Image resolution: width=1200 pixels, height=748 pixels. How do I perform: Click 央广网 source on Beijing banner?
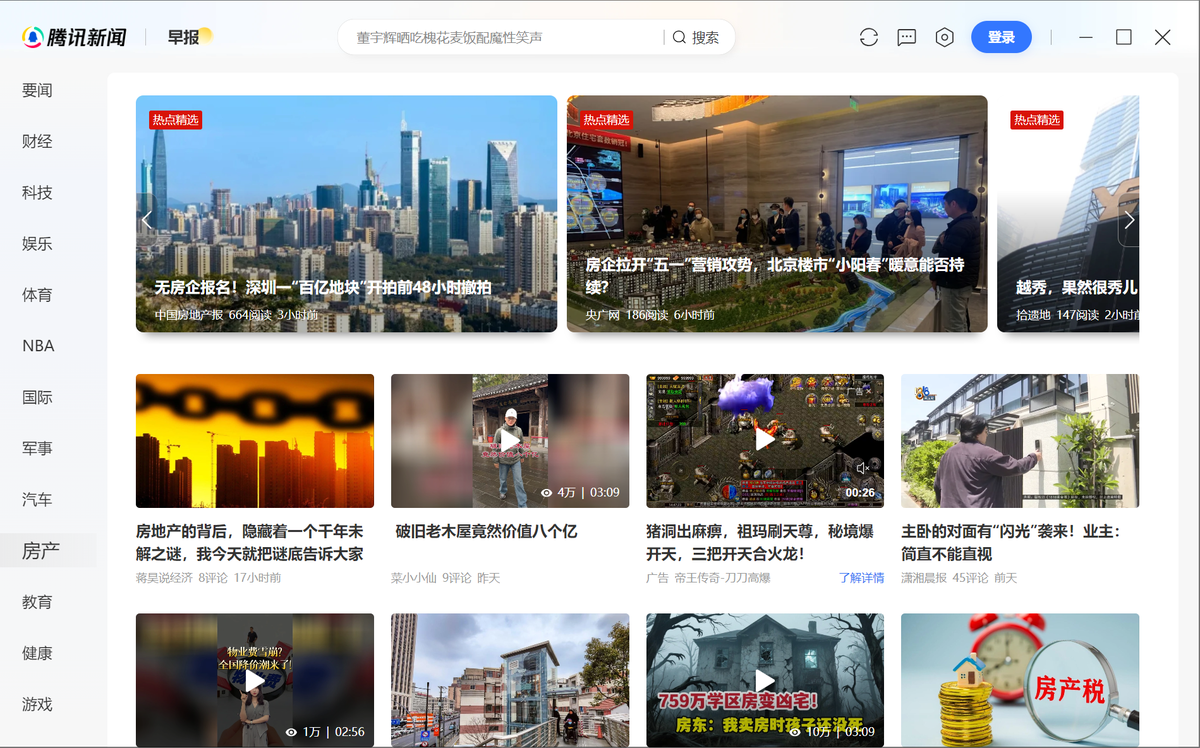[x=603, y=314]
